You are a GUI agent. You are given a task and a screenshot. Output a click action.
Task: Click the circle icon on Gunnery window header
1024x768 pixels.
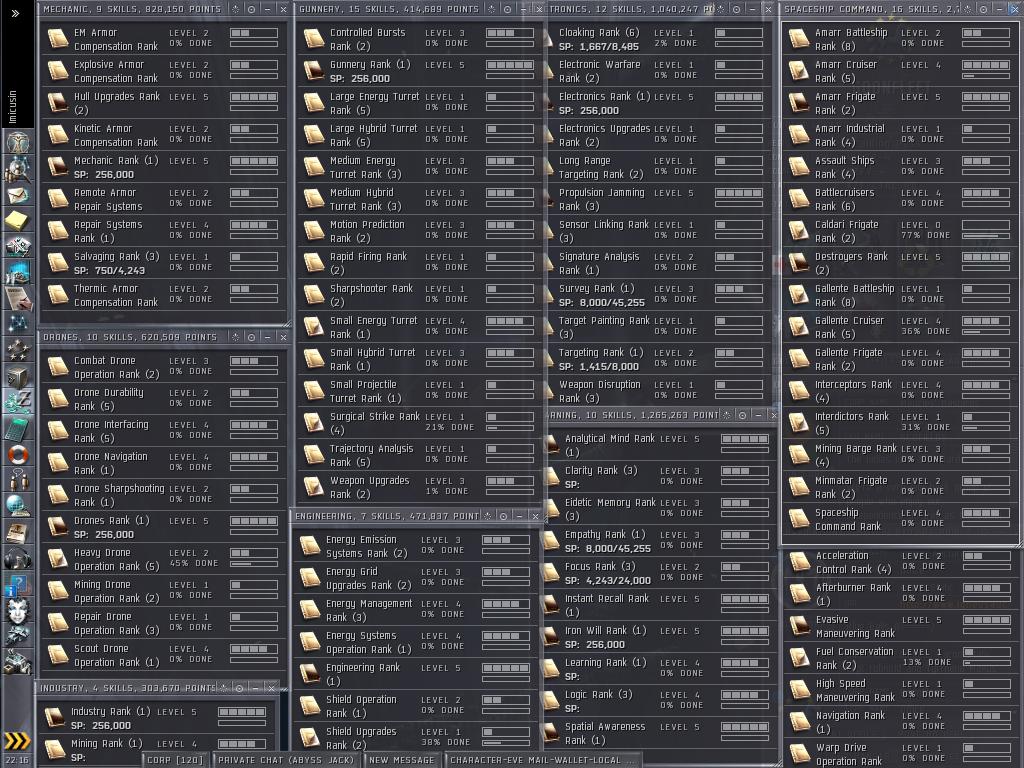pos(507,9)
